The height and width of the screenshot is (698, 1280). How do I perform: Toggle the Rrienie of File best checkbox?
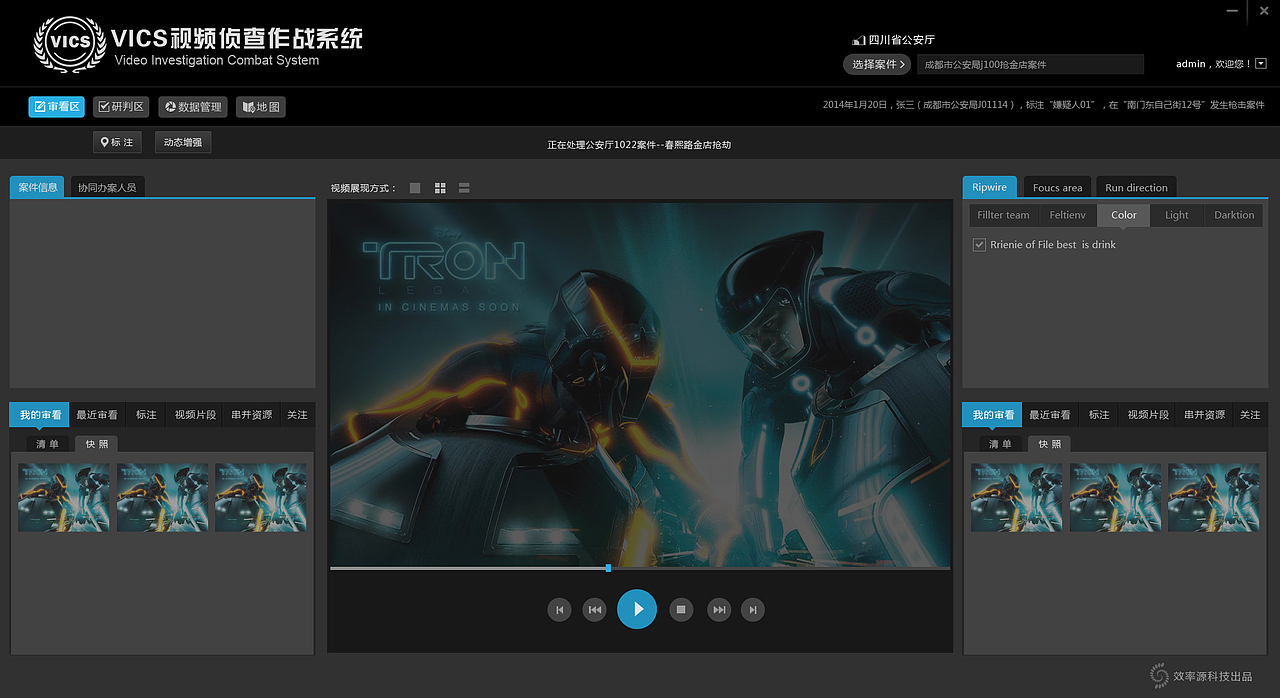(980, 244)
